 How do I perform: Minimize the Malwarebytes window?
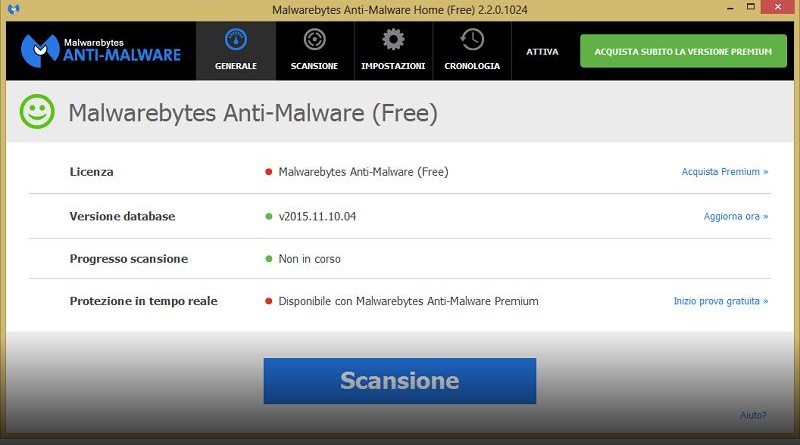click(x=730, y=8)
